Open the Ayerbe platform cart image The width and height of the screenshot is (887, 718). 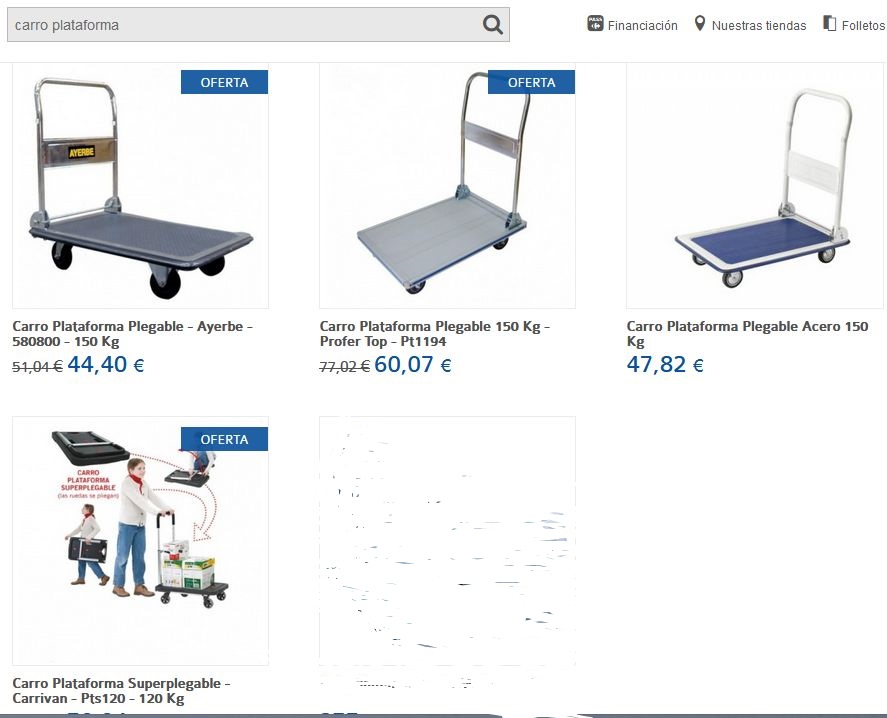140,186
